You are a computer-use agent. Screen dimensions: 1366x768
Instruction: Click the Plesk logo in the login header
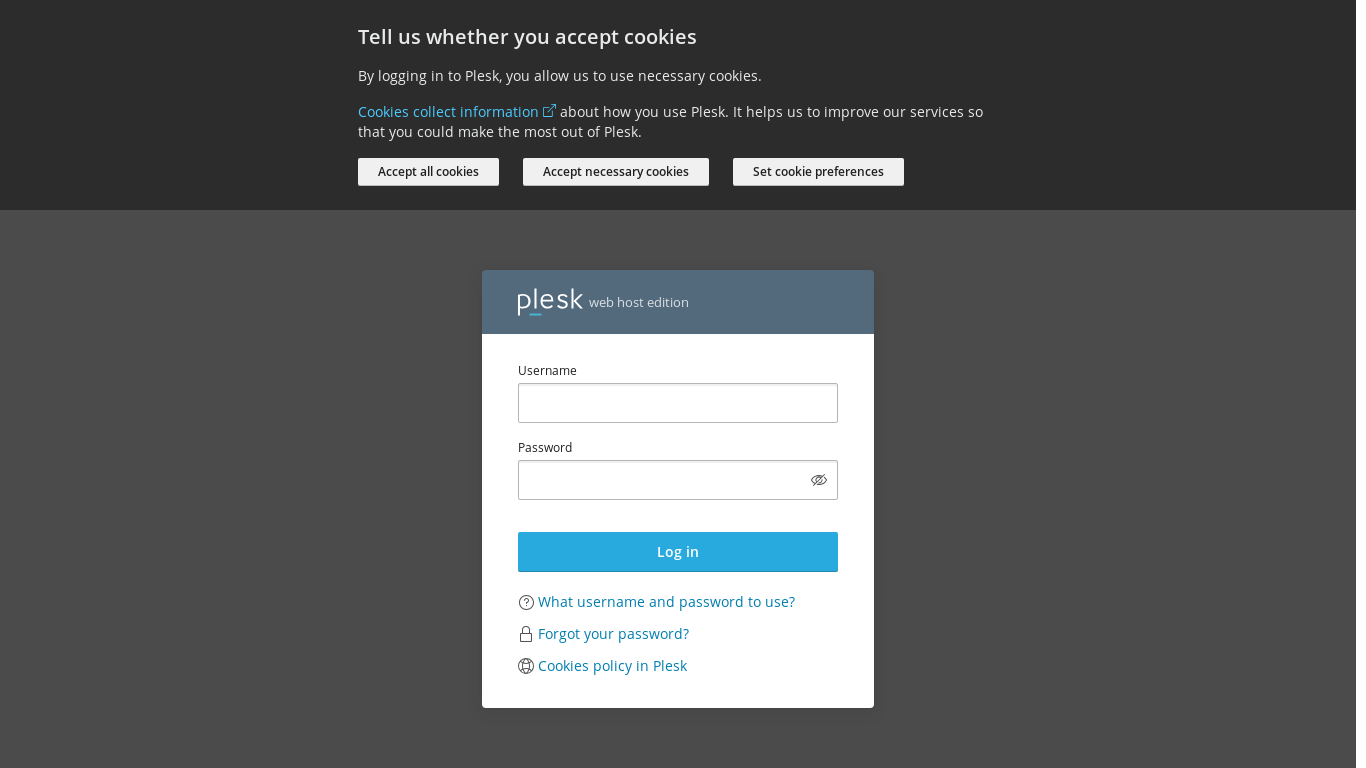point(550,302)
